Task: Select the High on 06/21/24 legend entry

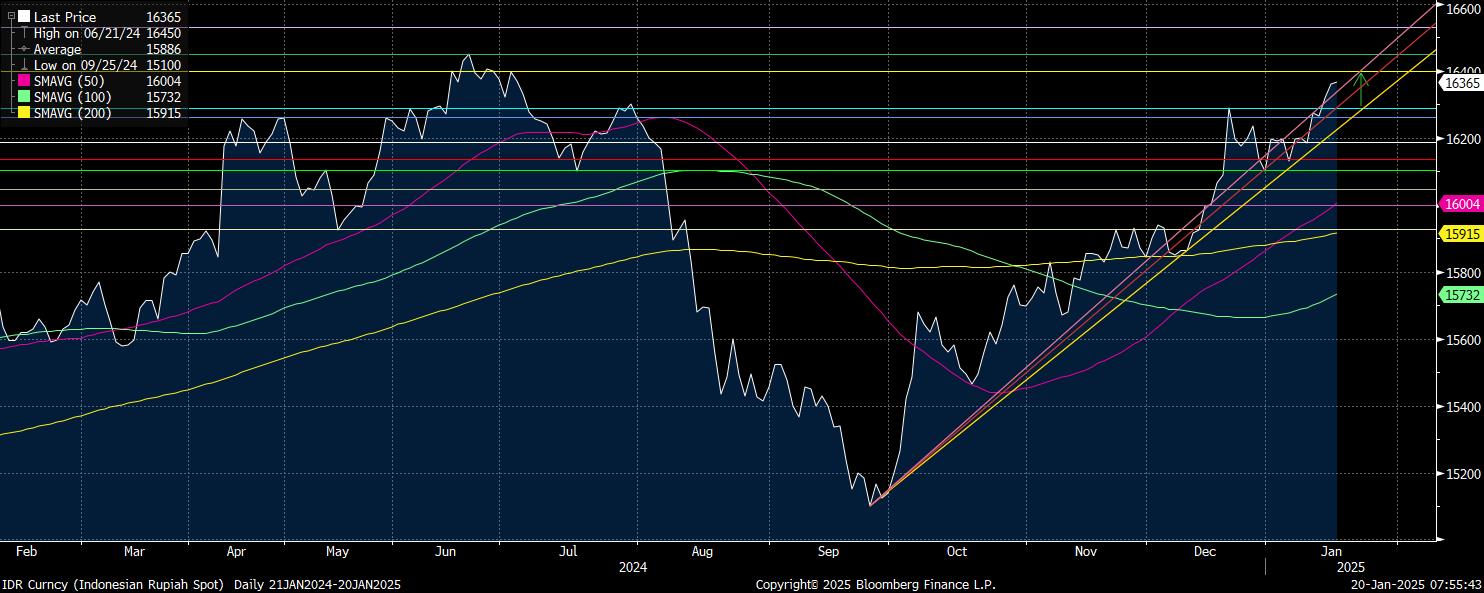Action: (x=87, y=33)
